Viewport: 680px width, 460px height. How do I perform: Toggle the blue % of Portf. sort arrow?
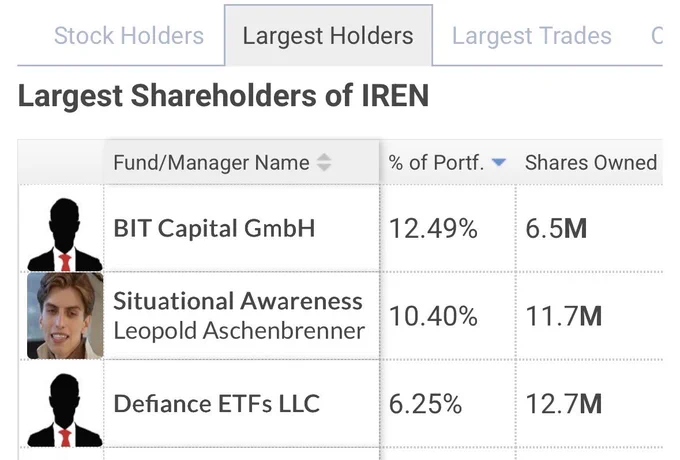tap(499, 163)
